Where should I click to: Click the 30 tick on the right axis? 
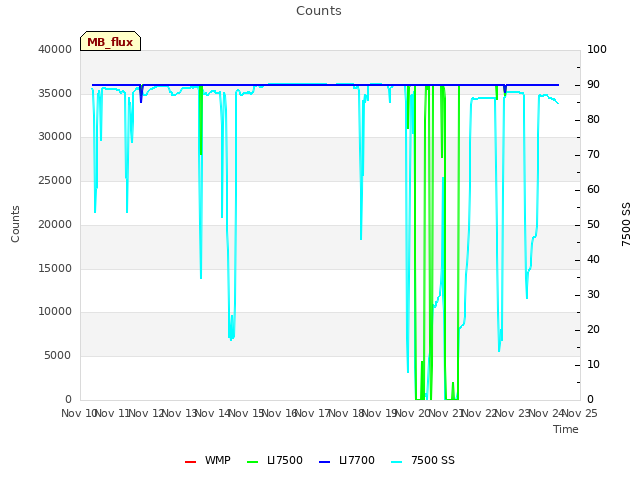[593, 295]
